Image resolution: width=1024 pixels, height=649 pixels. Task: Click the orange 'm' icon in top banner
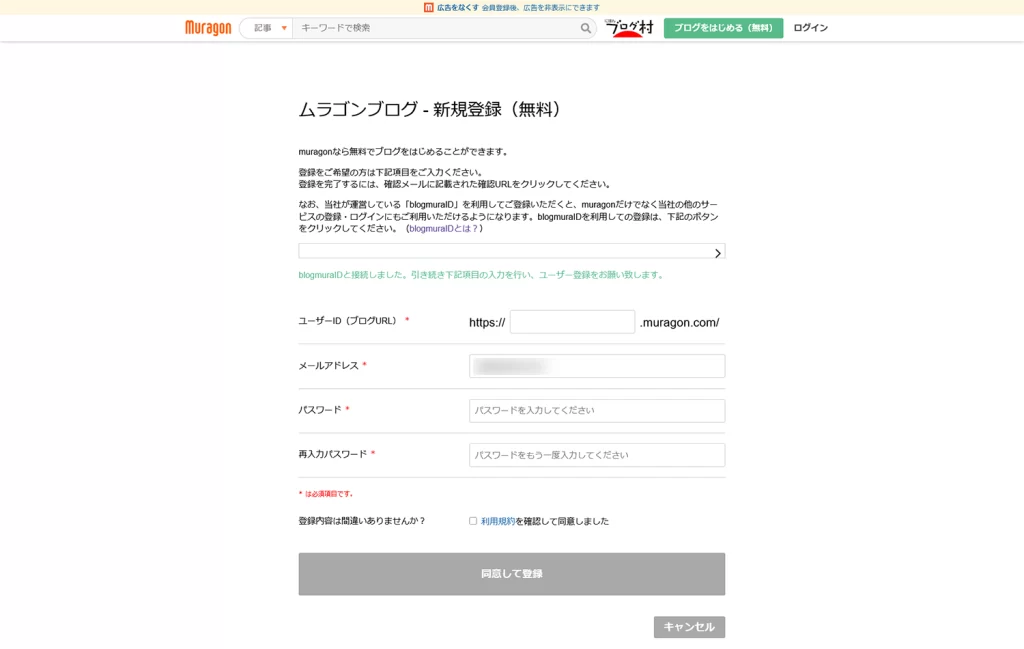click(x=429, y=7)
